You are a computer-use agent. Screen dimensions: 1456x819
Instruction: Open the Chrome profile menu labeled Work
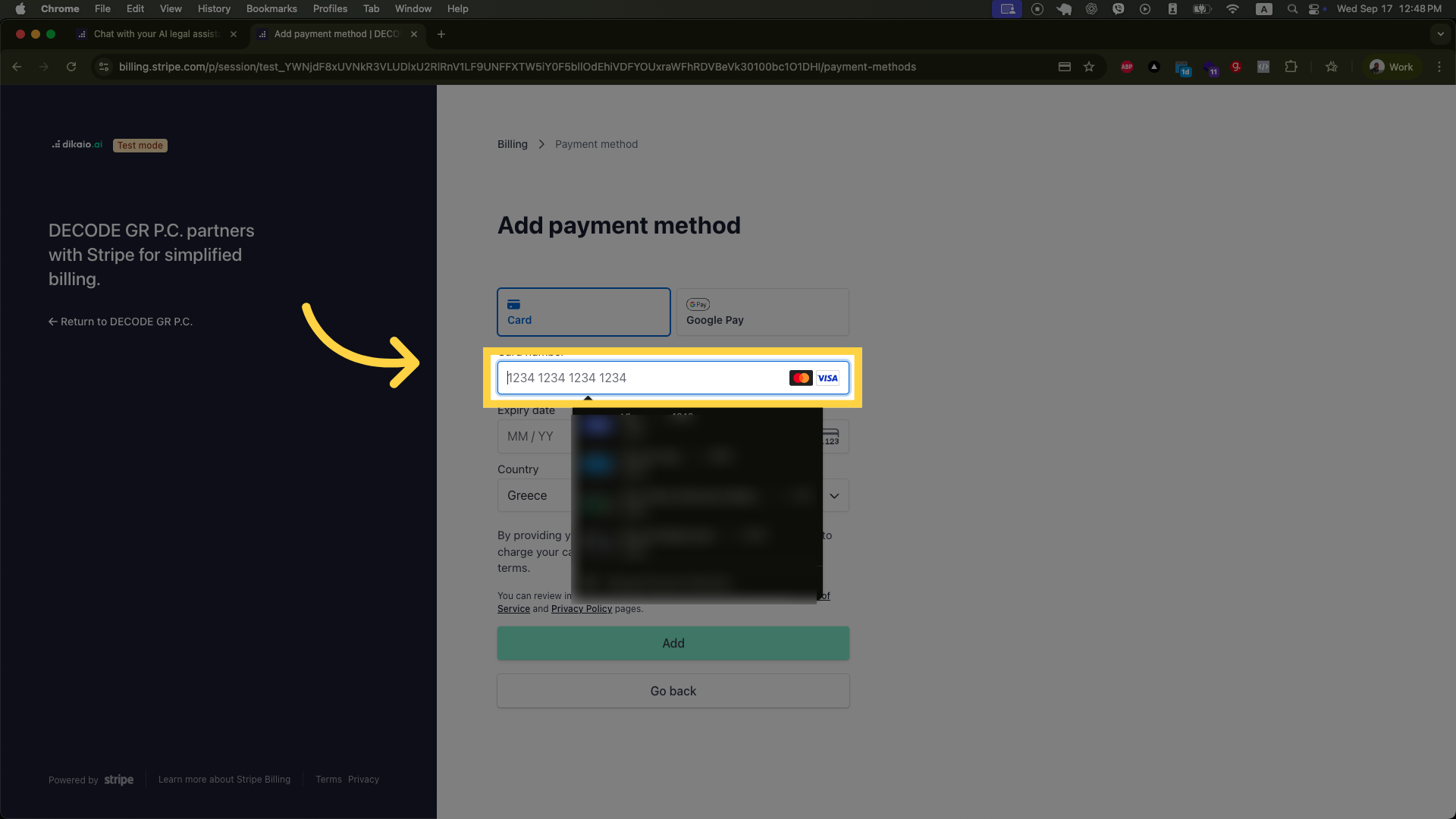(x=1392, y=67)
